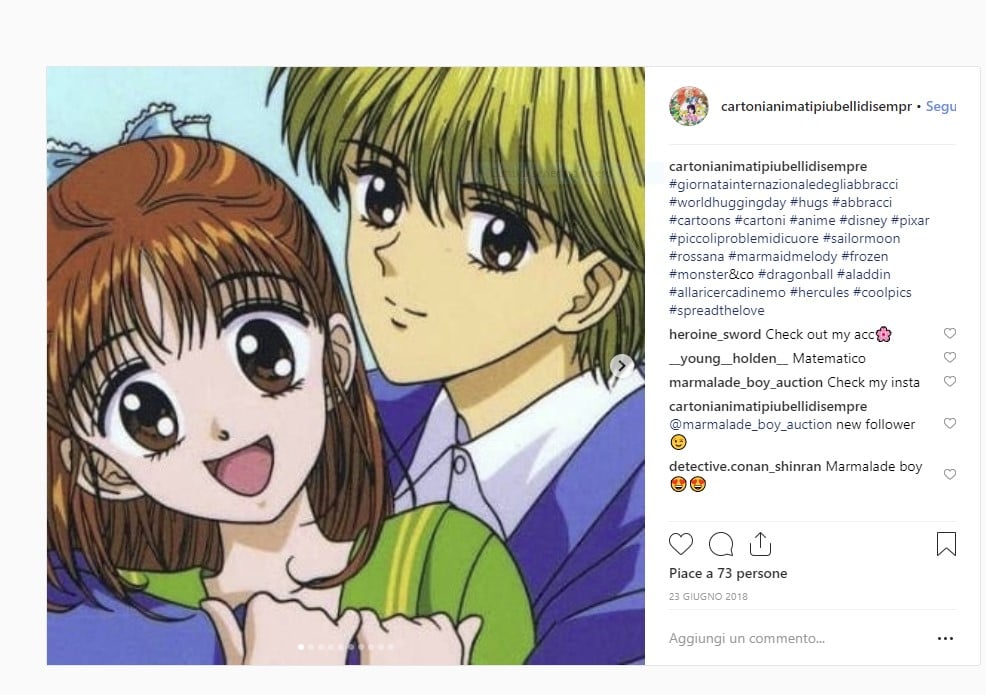
Task: Open comments via the speech bubble icon
Action: coord(721,544)
